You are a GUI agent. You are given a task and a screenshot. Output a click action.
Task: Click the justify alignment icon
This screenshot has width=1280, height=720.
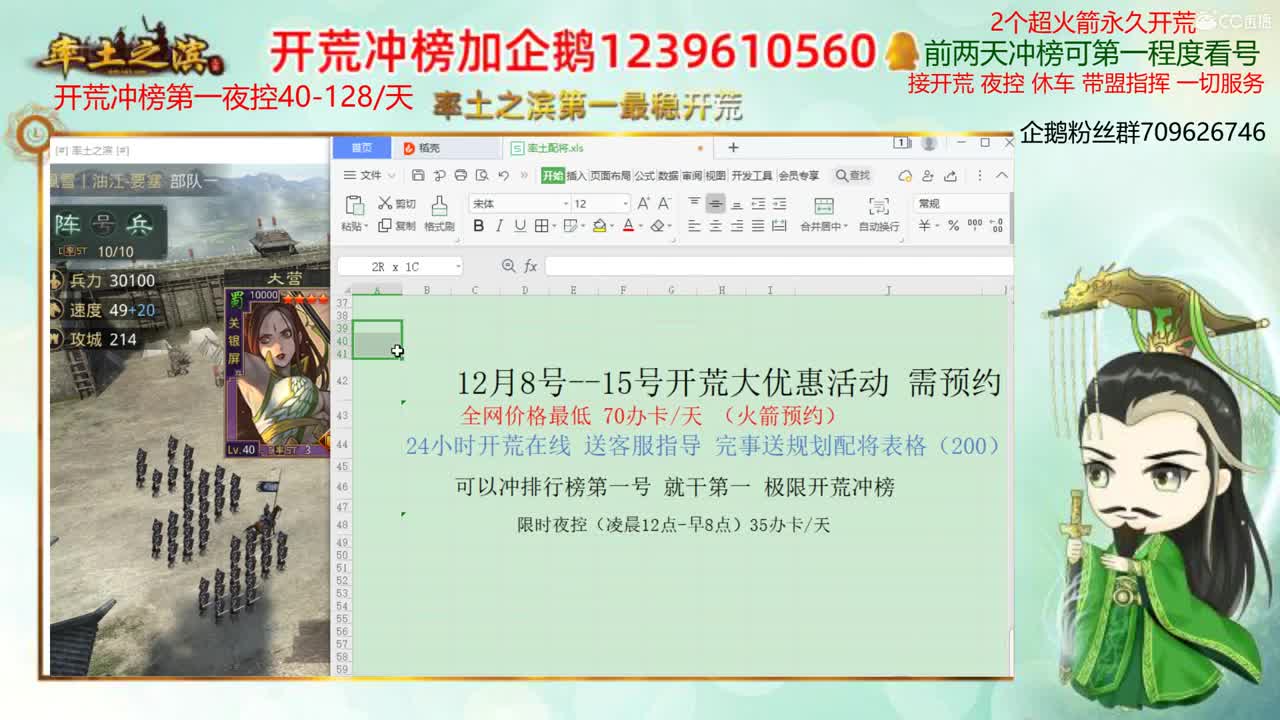[758, 226]
